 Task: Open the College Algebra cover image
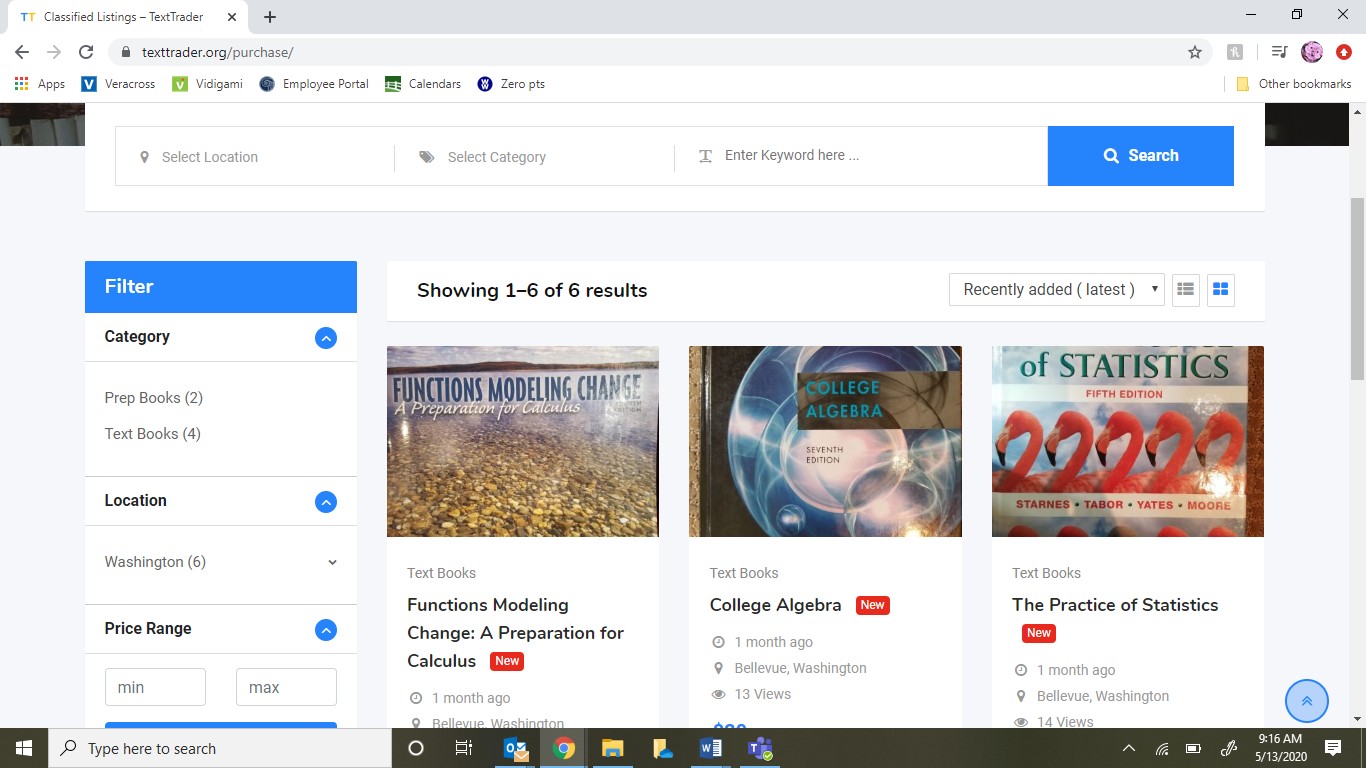825,441
